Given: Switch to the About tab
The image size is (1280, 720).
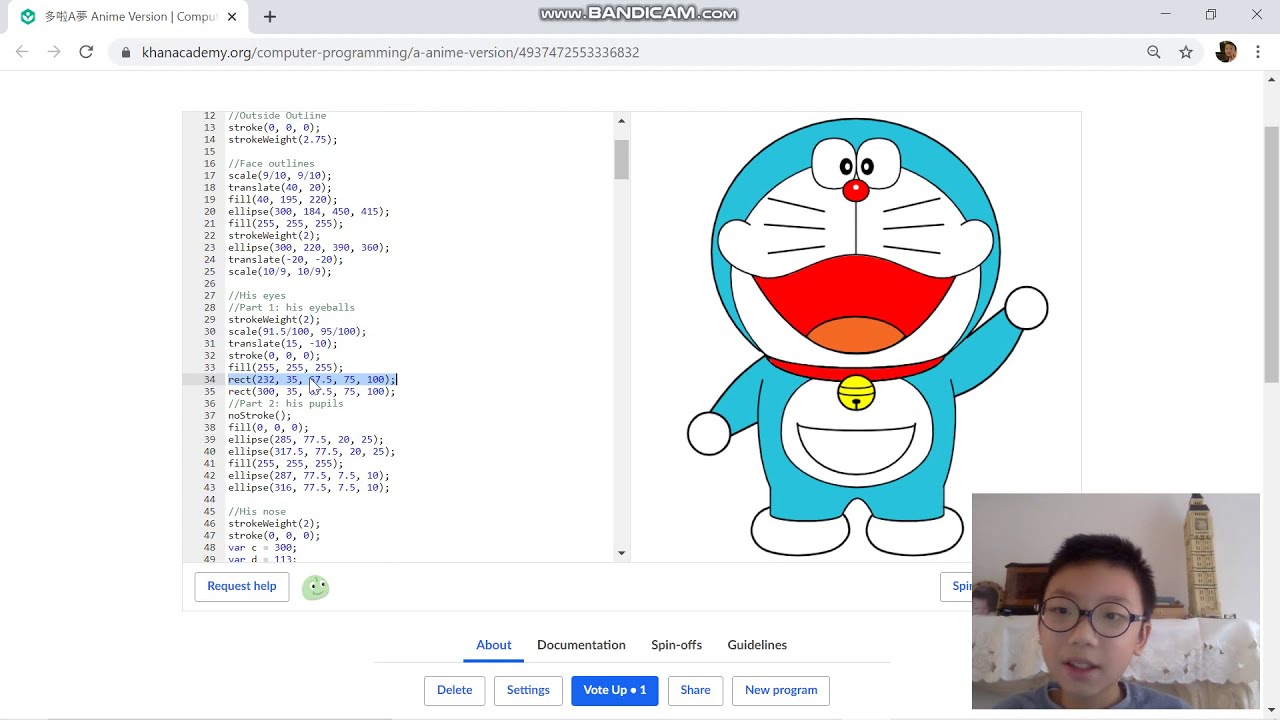Looking at the screenshot, I should 493,645.
